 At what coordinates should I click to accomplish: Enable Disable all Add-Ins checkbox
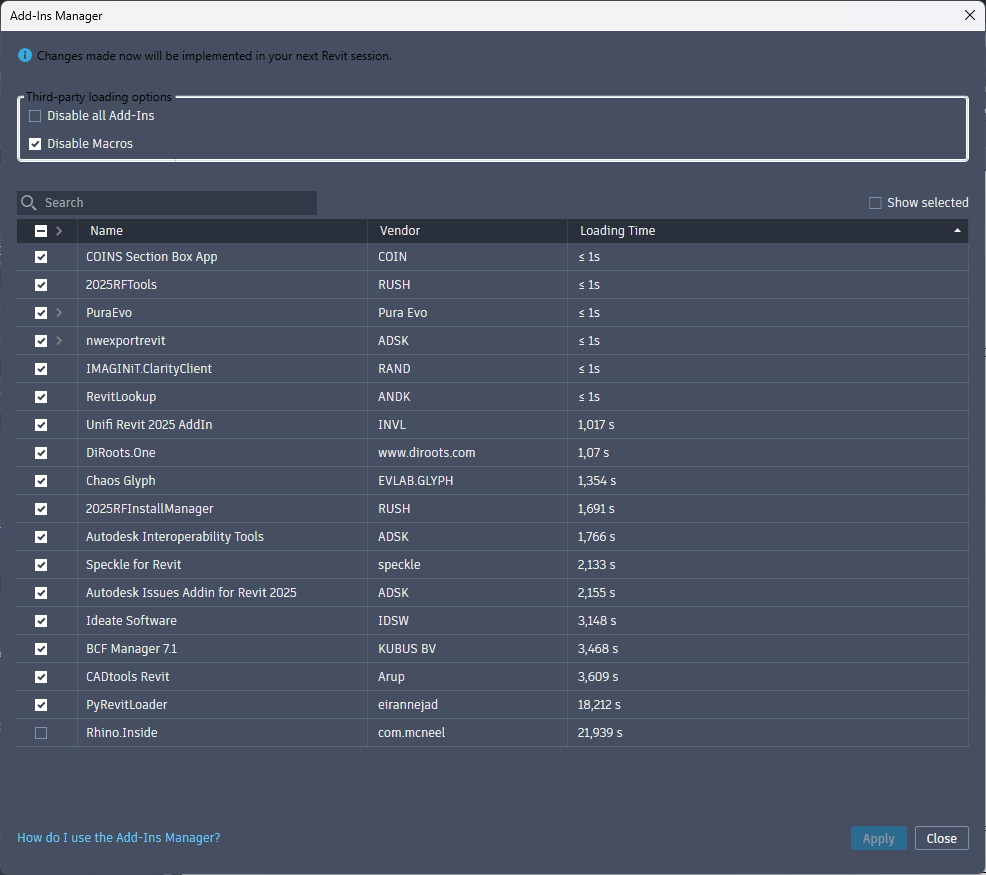point(35,116)
